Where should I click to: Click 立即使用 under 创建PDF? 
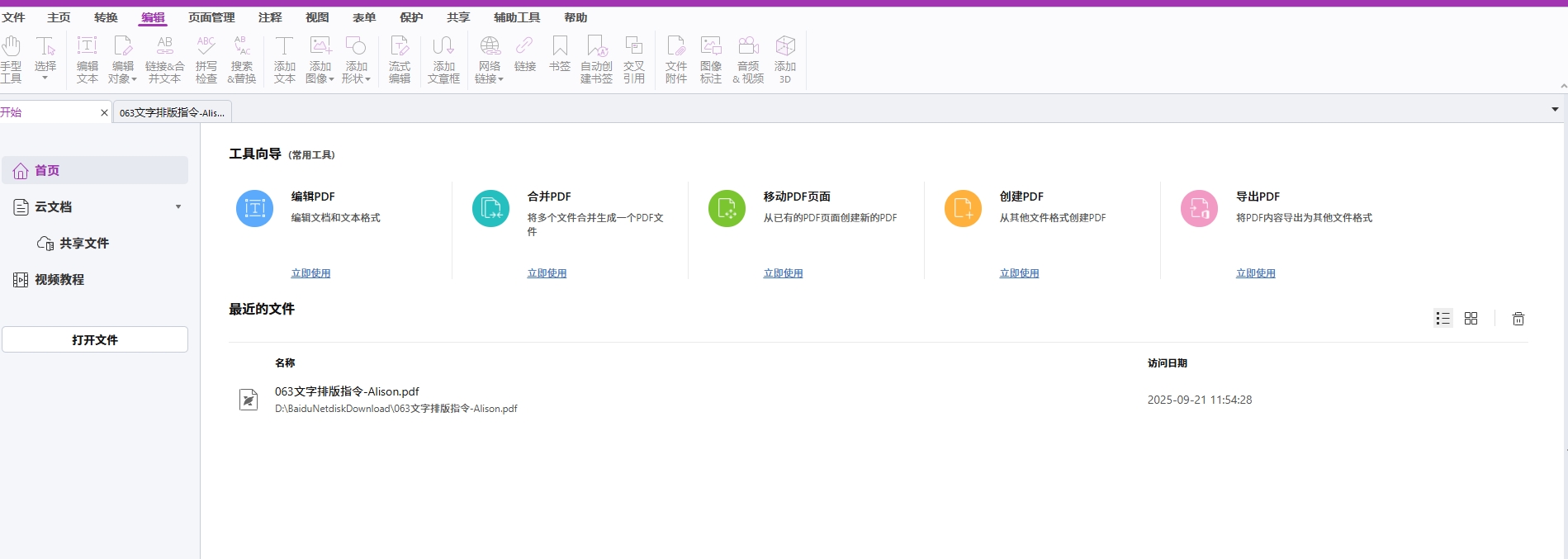pos(1019,273)
